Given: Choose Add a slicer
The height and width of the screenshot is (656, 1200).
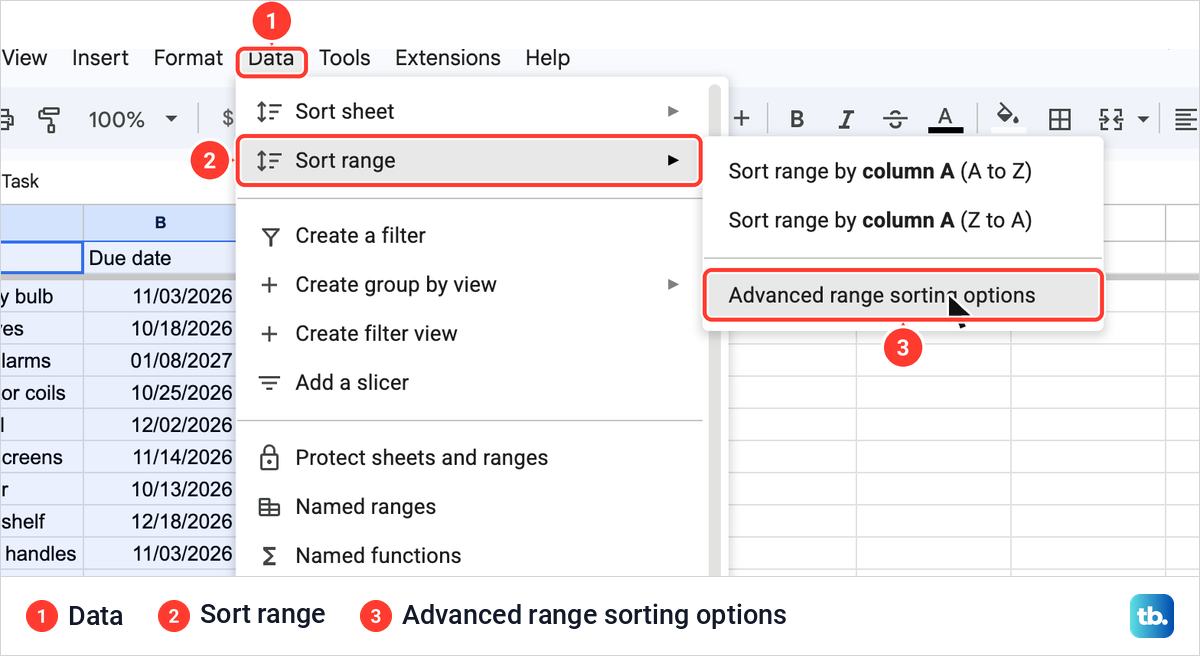Looking at the screenshot, I should pos(468,383).
